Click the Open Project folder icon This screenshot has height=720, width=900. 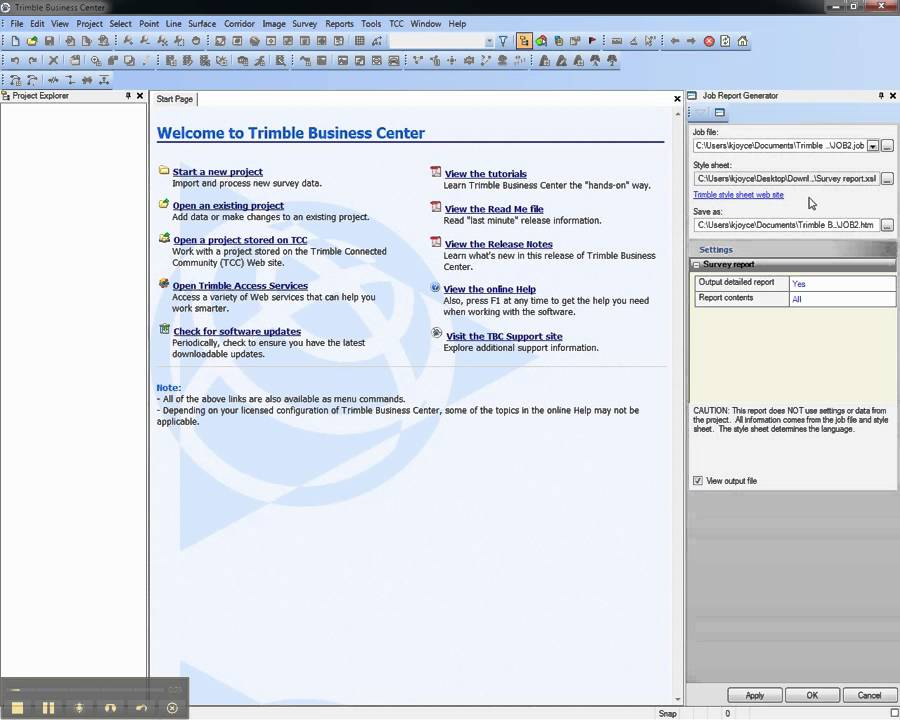[x=32, y=41]
